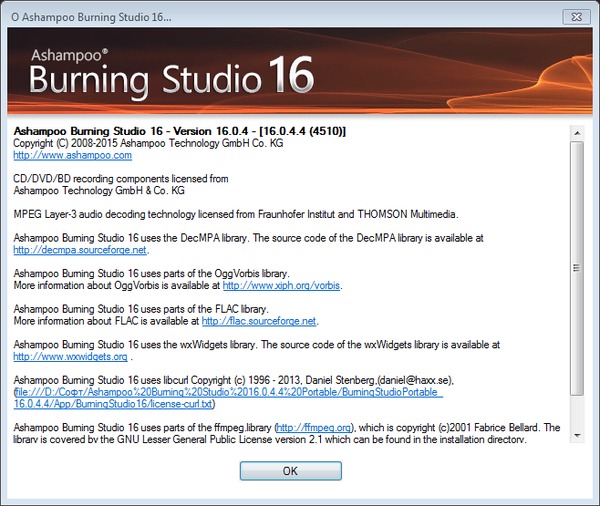Click the bold Version 16.0.4 heading
This screenshot has width=600, height=506.
click(x=178, y=131)
